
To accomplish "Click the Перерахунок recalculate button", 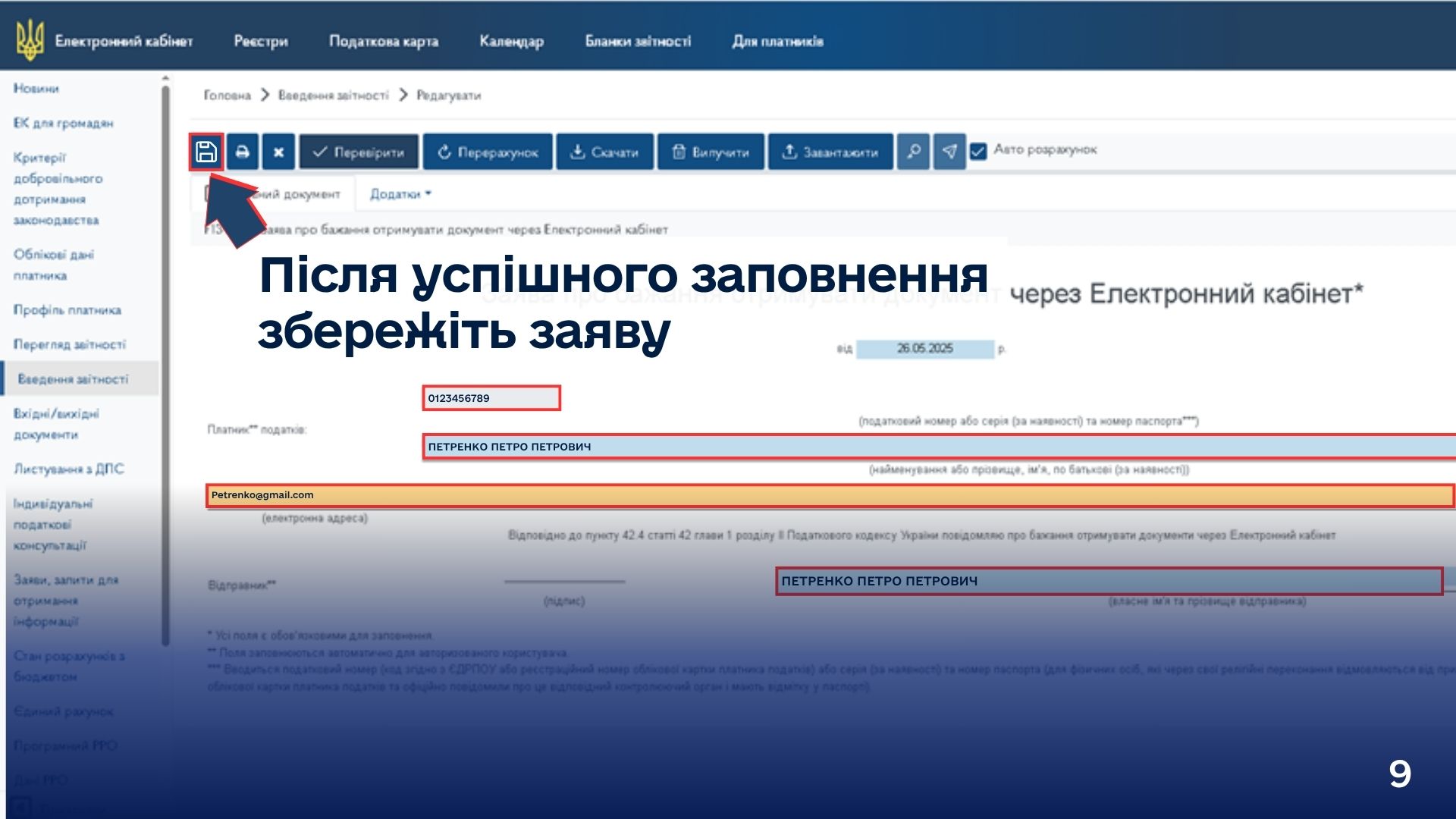I will tap(488, 152).
